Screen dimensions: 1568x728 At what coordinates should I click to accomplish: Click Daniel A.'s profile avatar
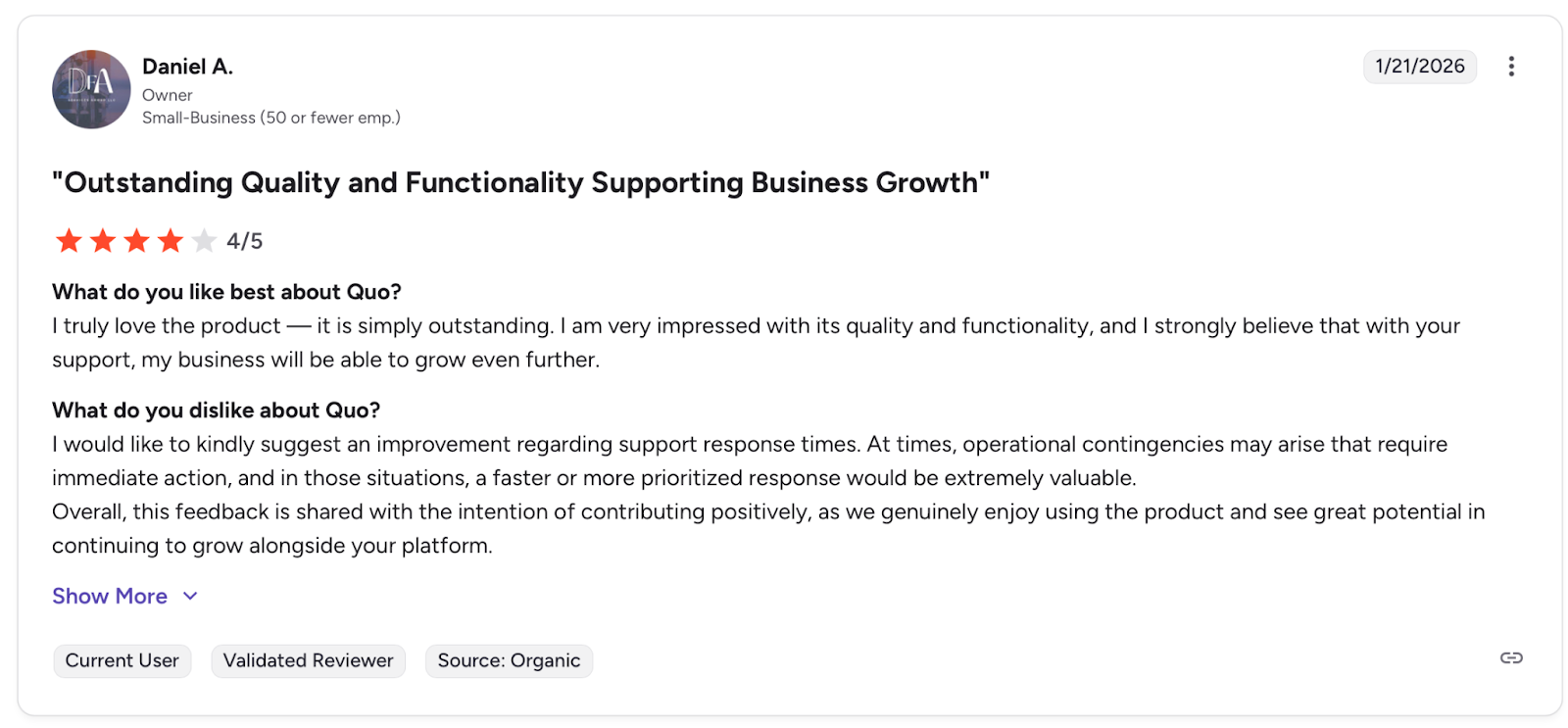91,89
